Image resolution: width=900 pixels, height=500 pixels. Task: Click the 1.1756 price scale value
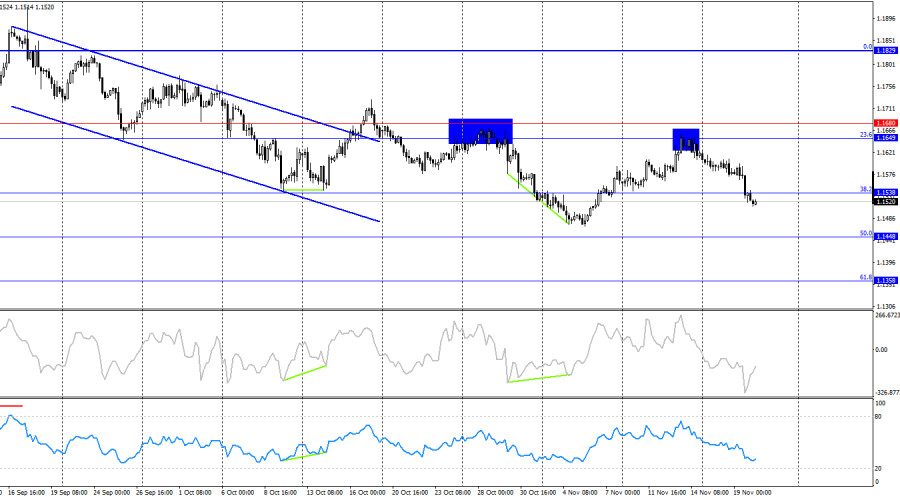tap(886, 87)
